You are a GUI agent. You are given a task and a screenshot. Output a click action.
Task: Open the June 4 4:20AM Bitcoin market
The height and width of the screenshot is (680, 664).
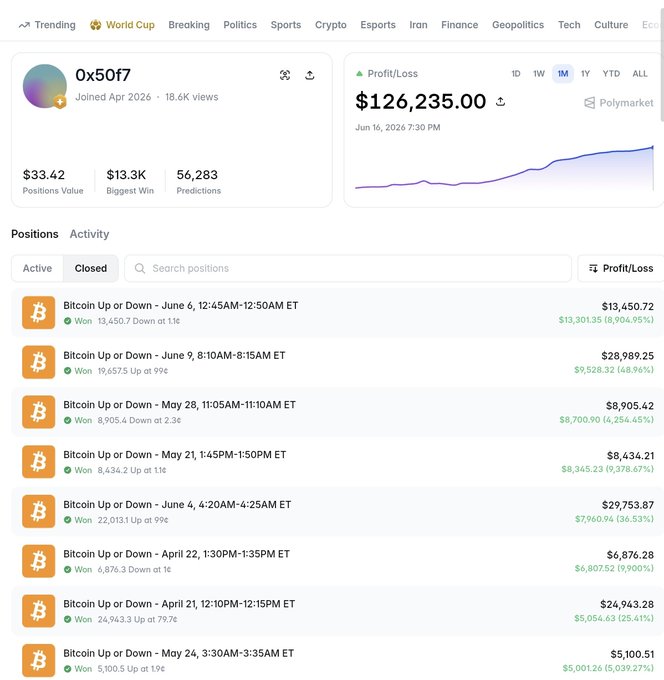177,504
